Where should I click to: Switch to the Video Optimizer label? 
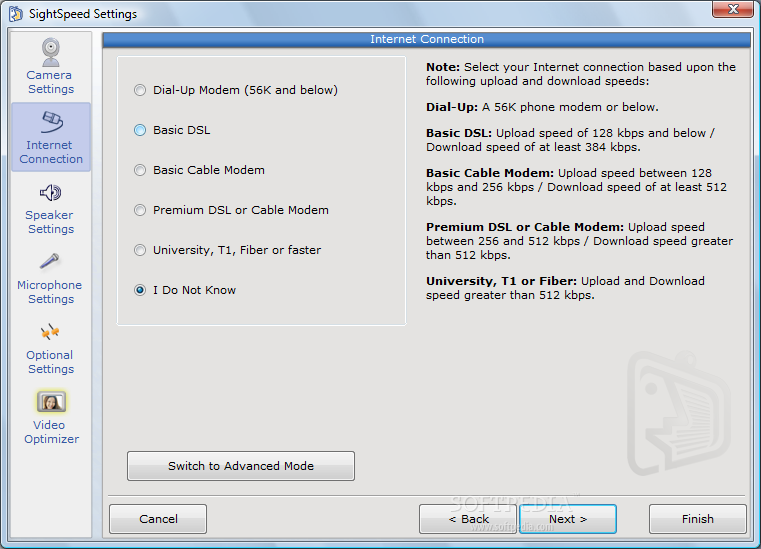click(x=51, y=432)
